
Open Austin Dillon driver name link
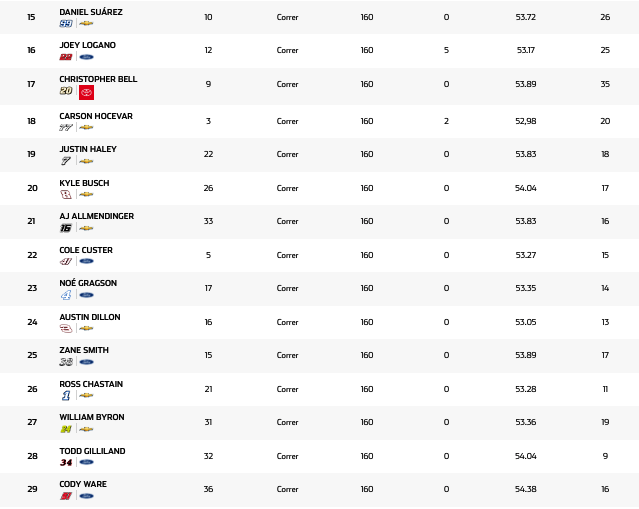[89, 317]
